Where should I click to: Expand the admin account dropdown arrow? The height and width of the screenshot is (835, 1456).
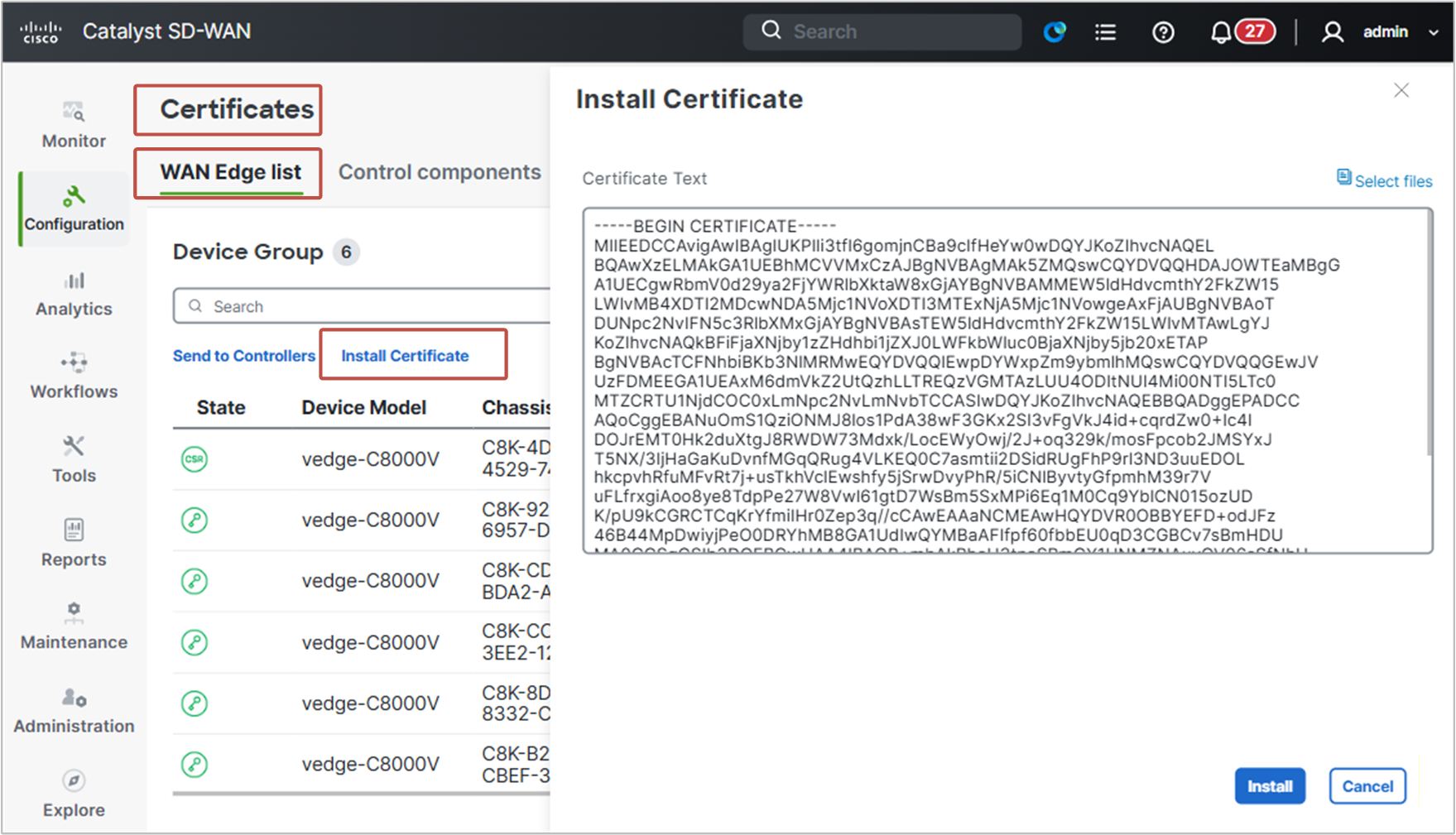click(1434, 33)
